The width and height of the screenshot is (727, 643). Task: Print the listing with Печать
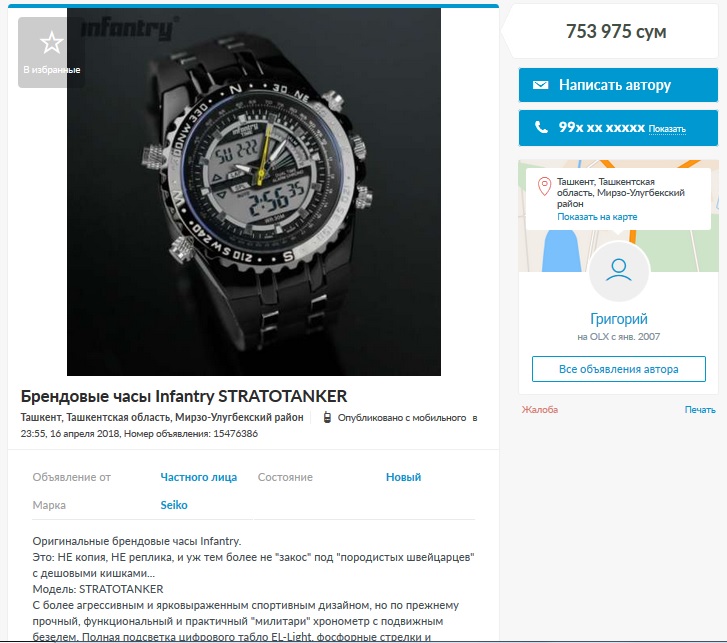[x=700, y=410]
